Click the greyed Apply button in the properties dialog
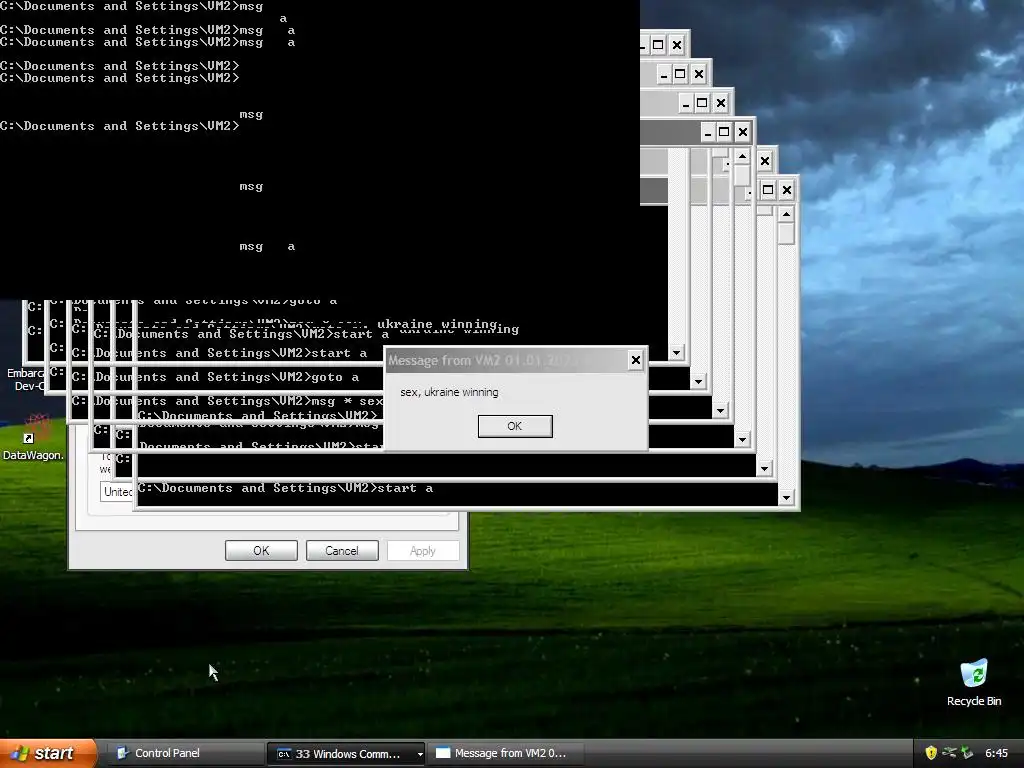Viewport: 1024px width, 768px height. pos(423,551)
